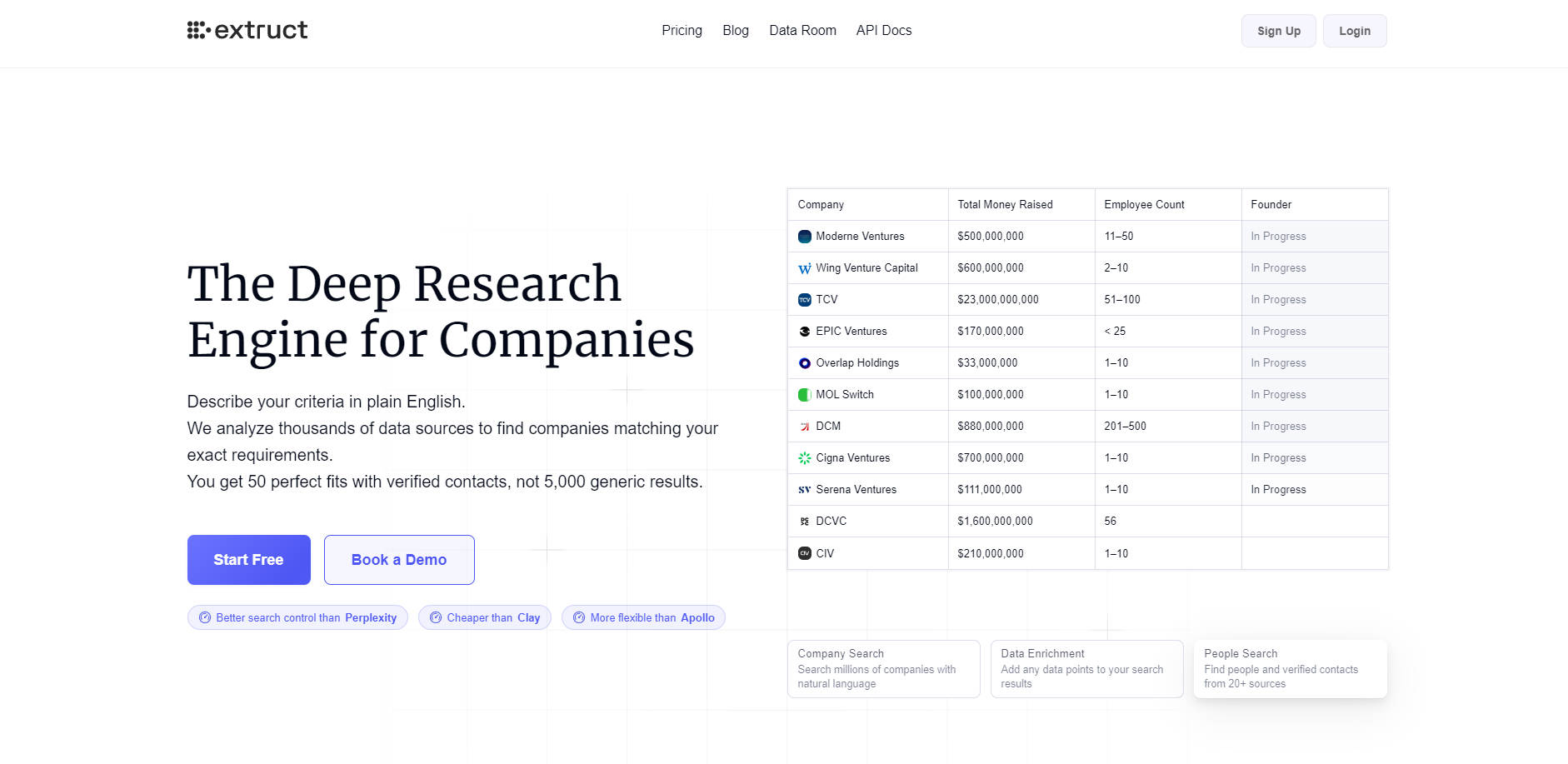Screen dimensions: 1568x764
Task: Click the Overlap Holdings logo icon
Action: tap(804, 363)
